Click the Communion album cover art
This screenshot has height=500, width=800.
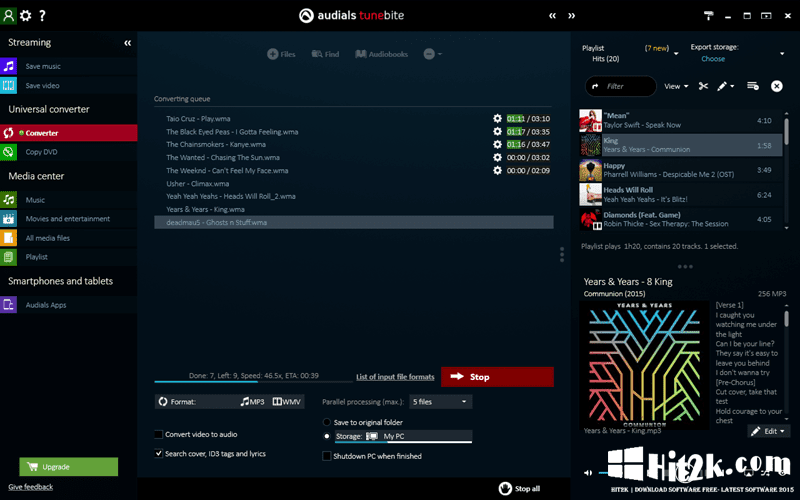[x=644, y=365]
